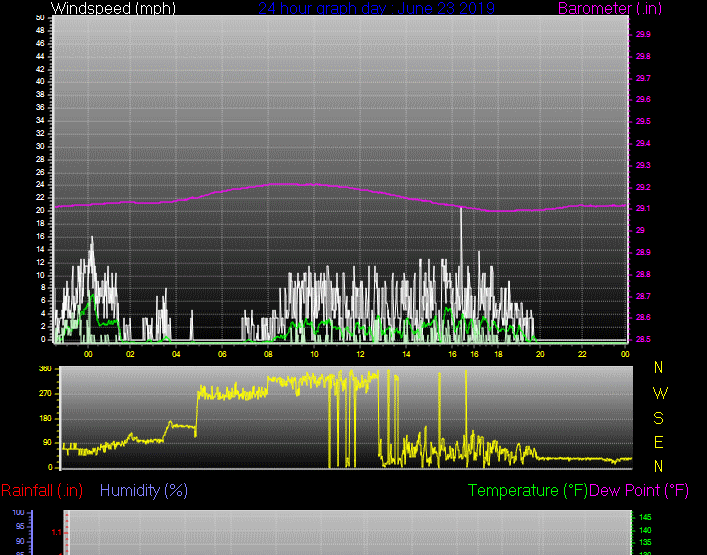The height and width of the screenshot is (555, 707).
Task: Click the 2 value on the windspeed axis
Action: tap(43, 326)
